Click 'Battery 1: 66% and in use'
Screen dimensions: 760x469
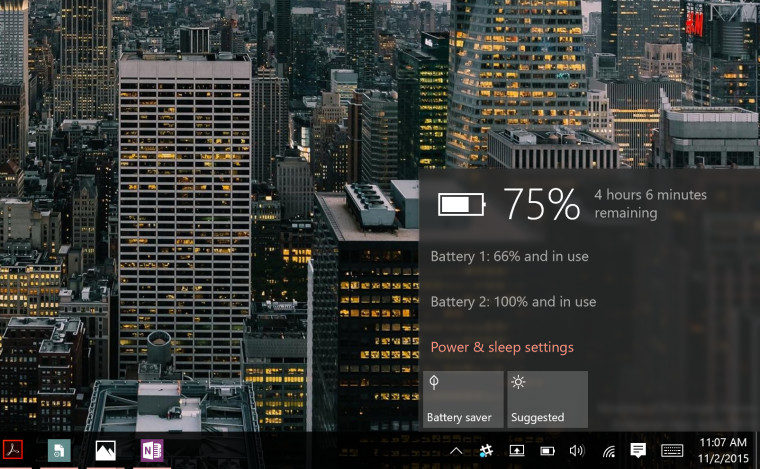[x=509, y=256]
